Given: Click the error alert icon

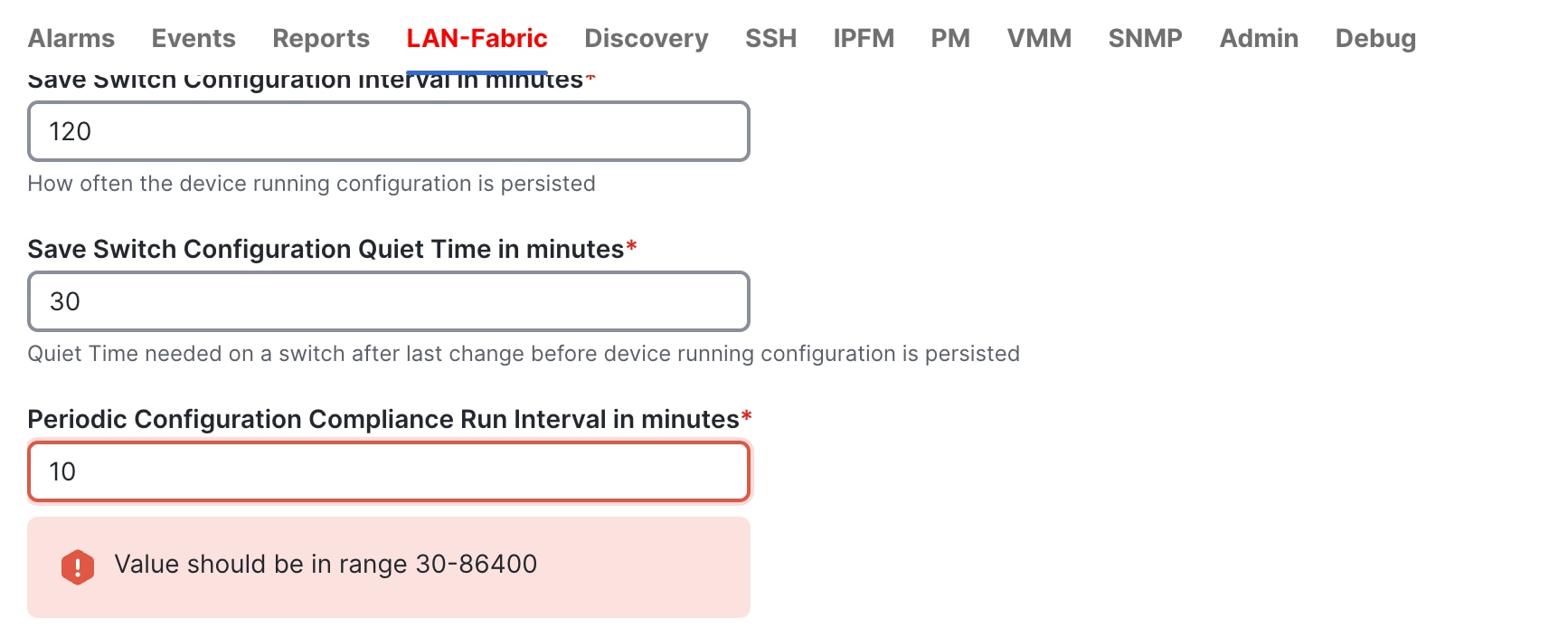Looking at the screenshot, I should click(x=79, y=566).
